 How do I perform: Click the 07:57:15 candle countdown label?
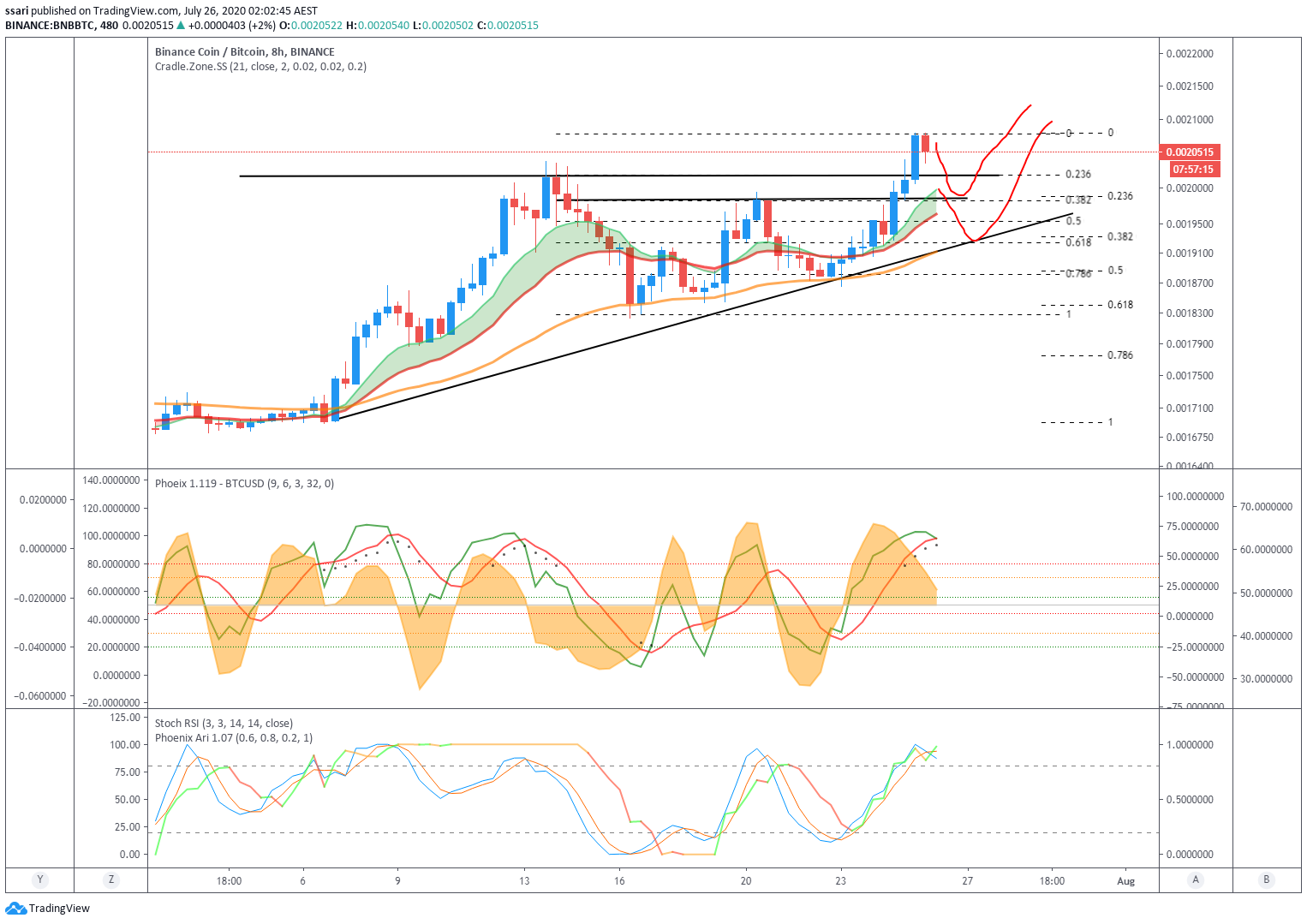point(1192,170)
